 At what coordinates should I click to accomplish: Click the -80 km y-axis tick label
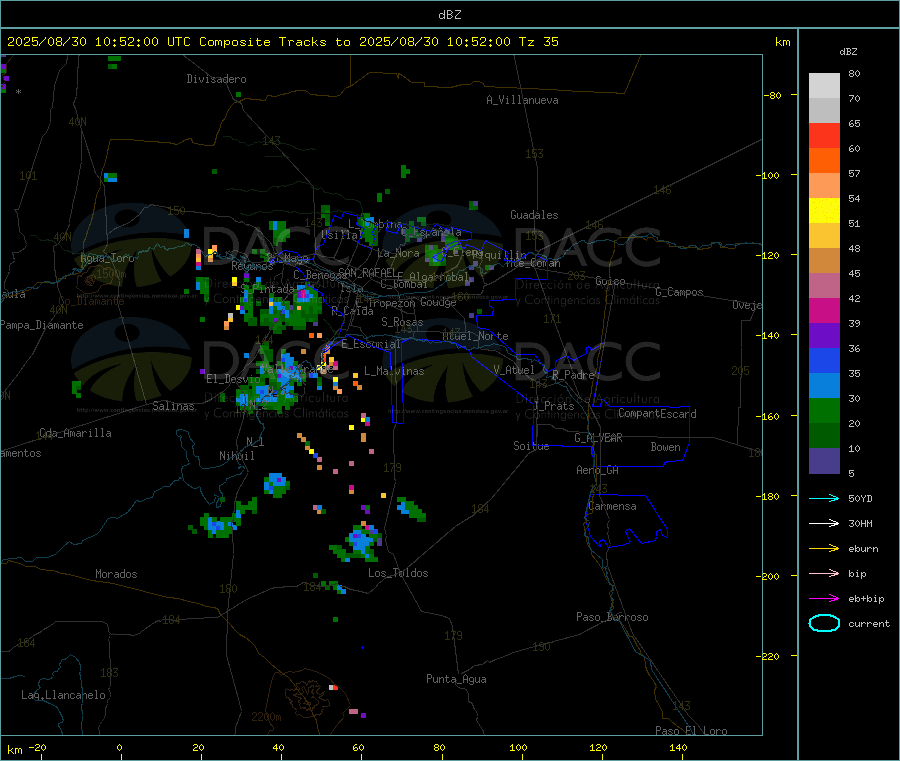pos(772,95)
